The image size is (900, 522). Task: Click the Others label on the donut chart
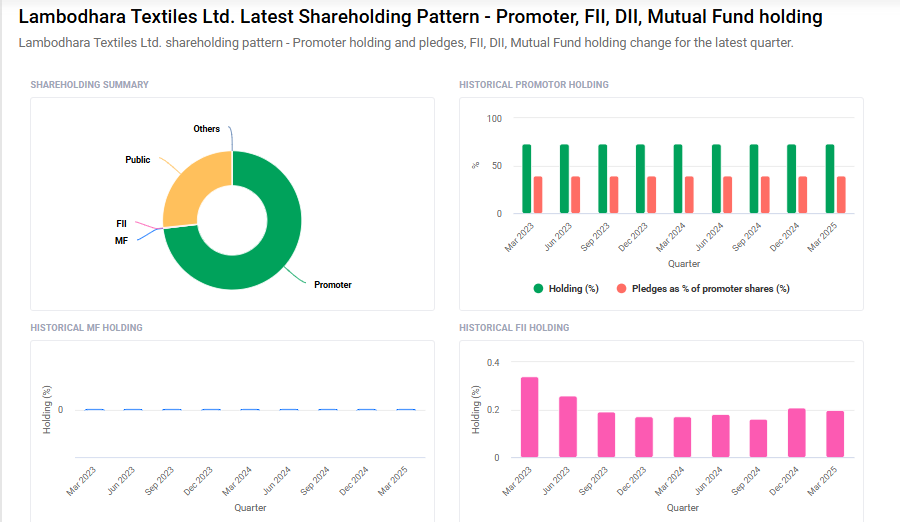pos(207,129)
